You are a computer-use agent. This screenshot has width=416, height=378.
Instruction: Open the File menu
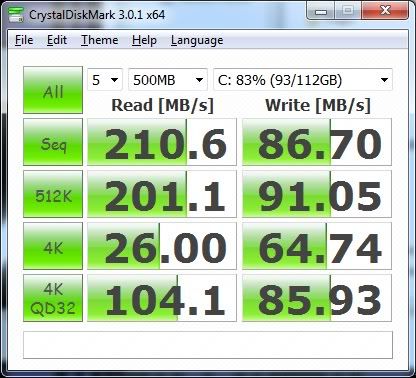24,40
